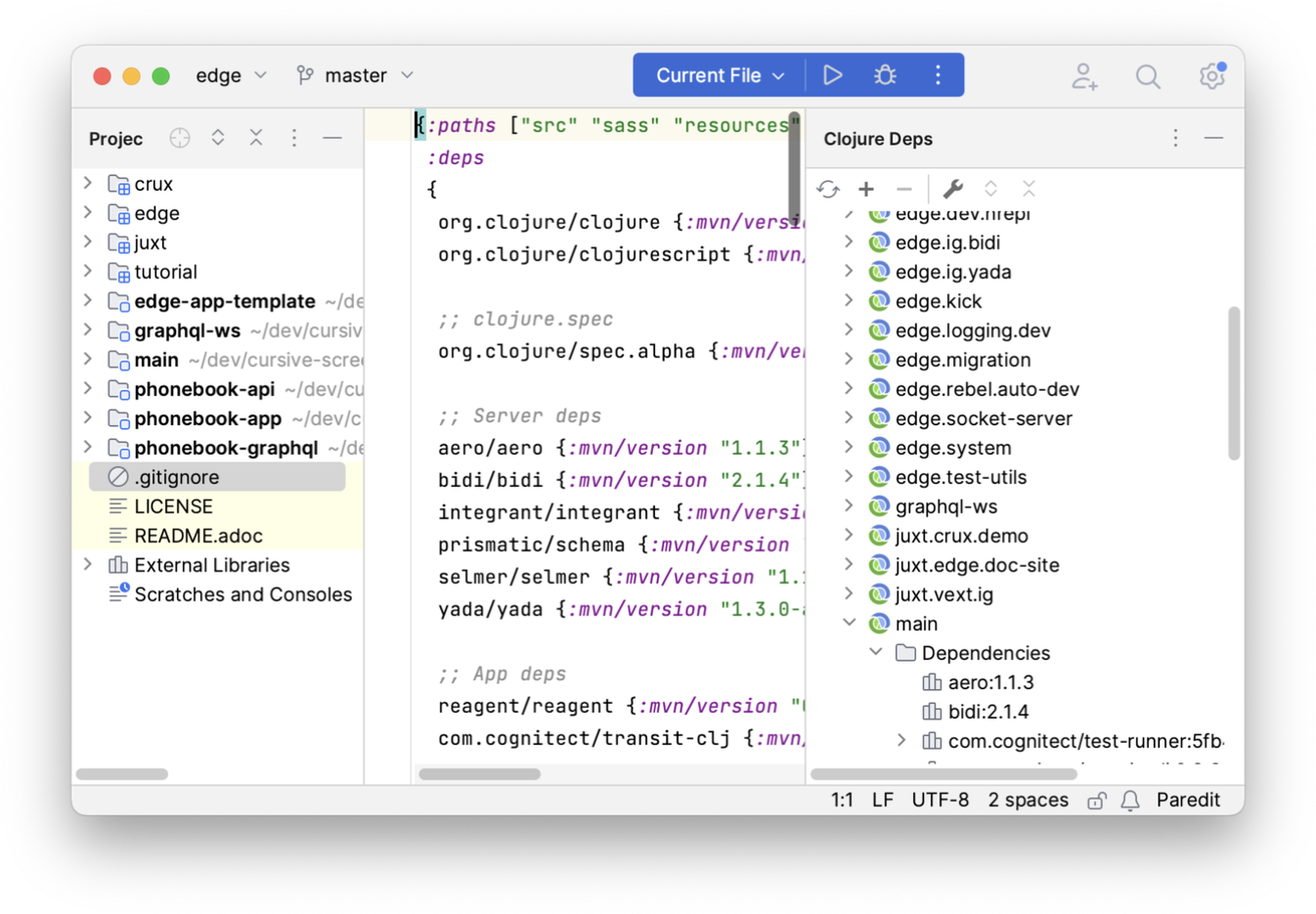Click the reagent/reagent line in editor
This screenshot has height=914, width=1316.
(621, 706)
